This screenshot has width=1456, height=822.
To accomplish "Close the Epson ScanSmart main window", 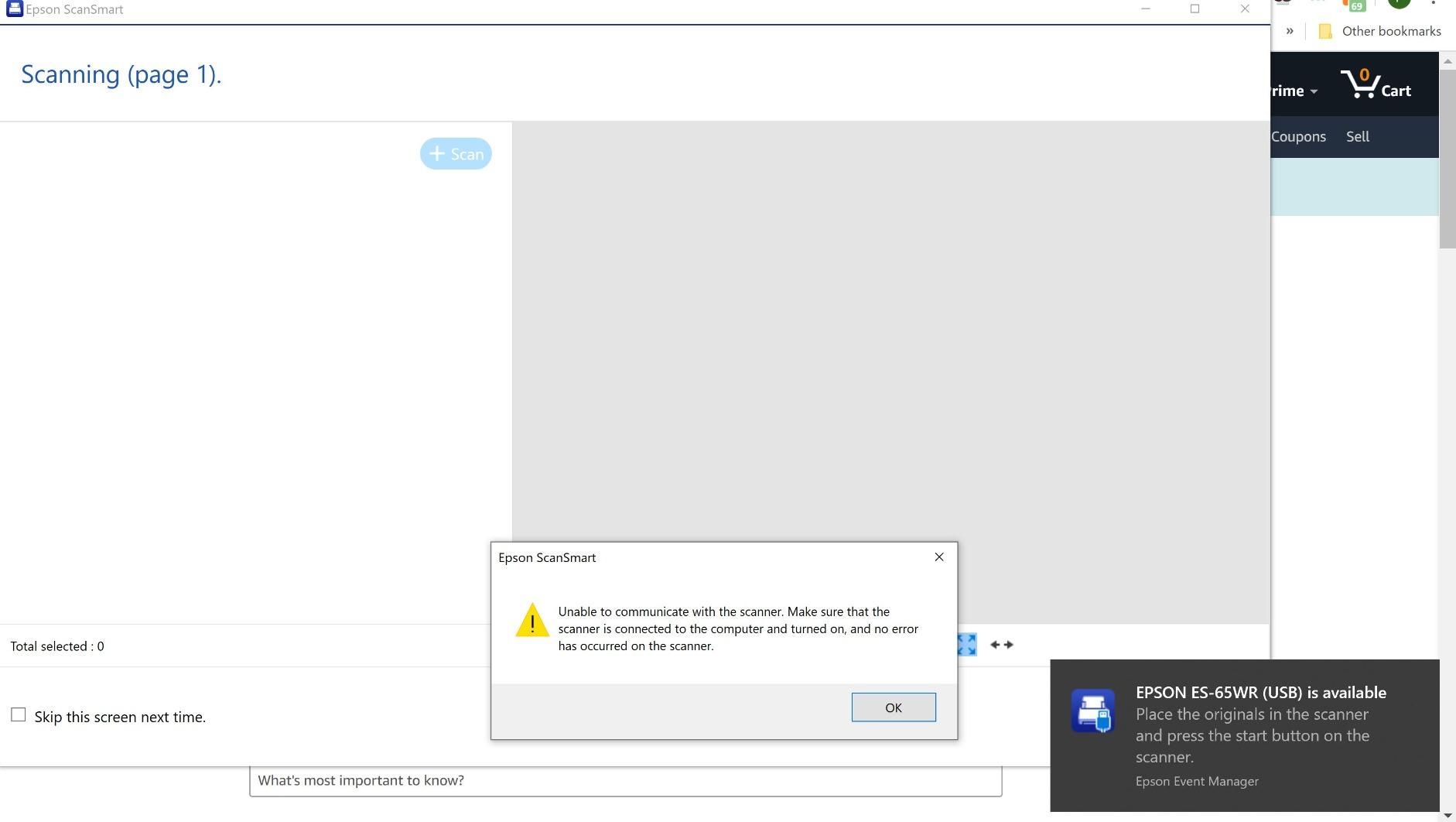I will point(1245,9).
